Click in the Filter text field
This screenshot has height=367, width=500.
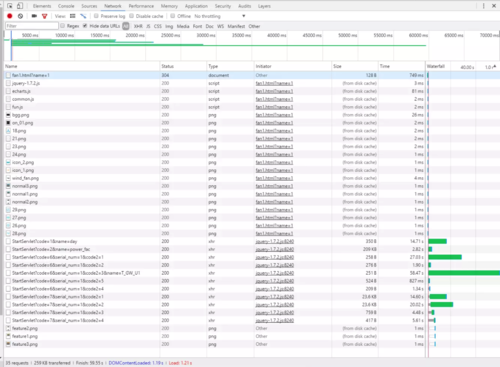click(x=32, y=26)
